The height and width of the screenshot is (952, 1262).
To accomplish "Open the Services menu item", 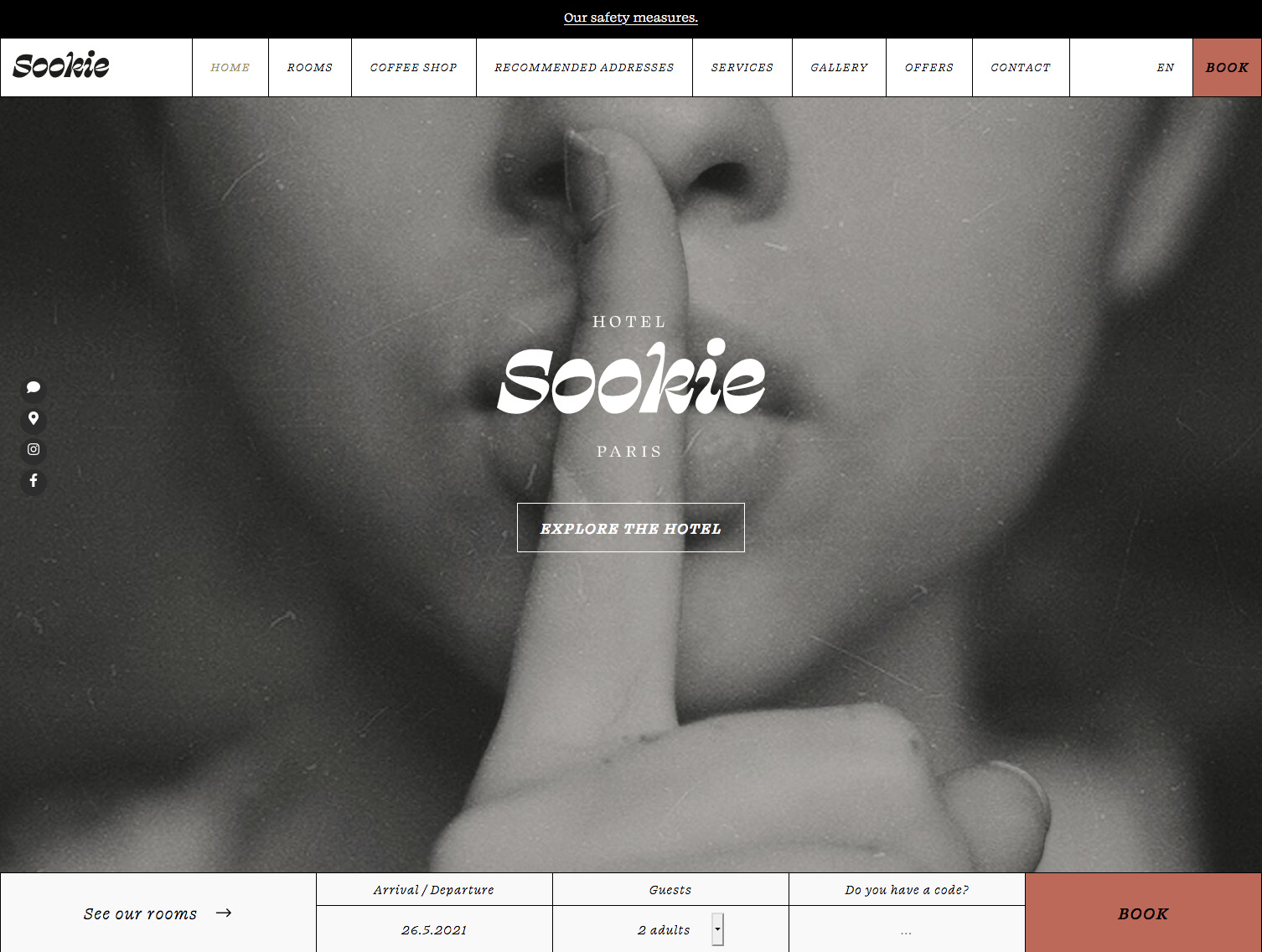I will 742,68.
